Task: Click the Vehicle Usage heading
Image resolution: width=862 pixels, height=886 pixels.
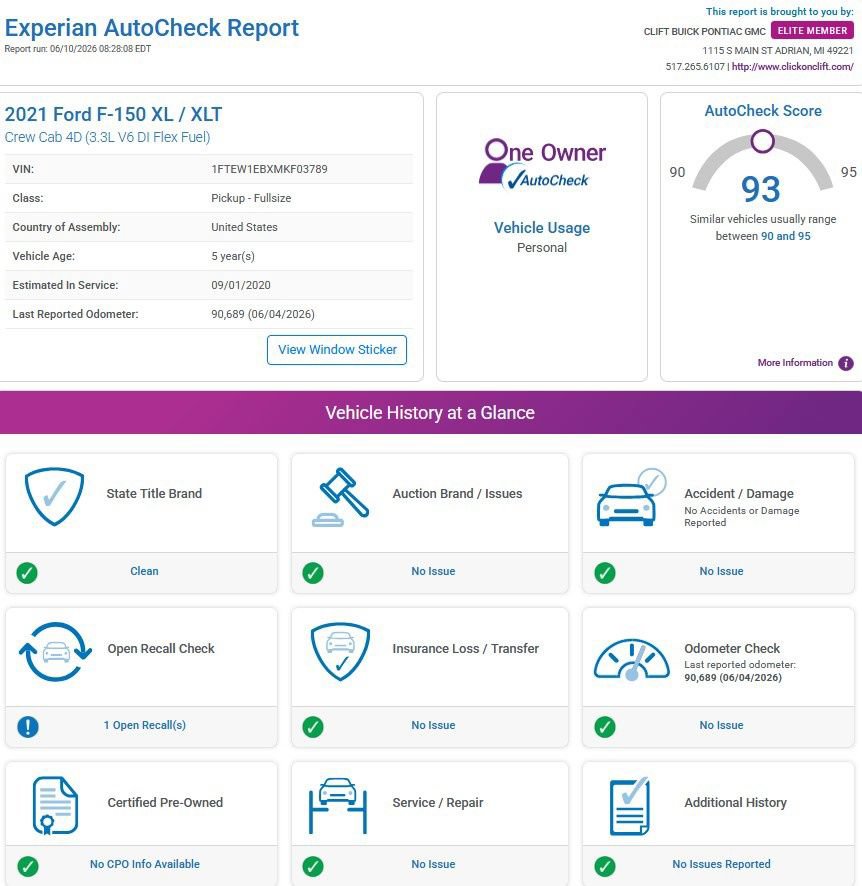Action: coord(542,228)
